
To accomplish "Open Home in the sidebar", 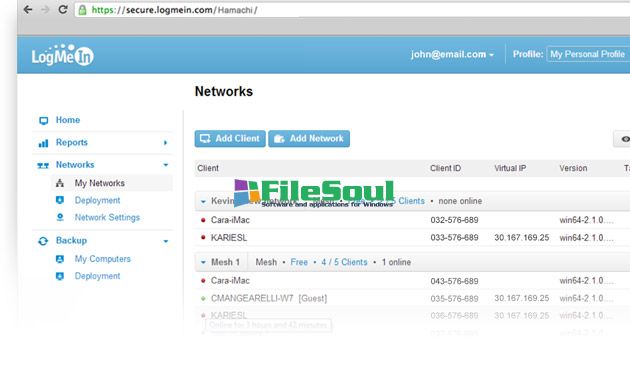I will [68, 120].
